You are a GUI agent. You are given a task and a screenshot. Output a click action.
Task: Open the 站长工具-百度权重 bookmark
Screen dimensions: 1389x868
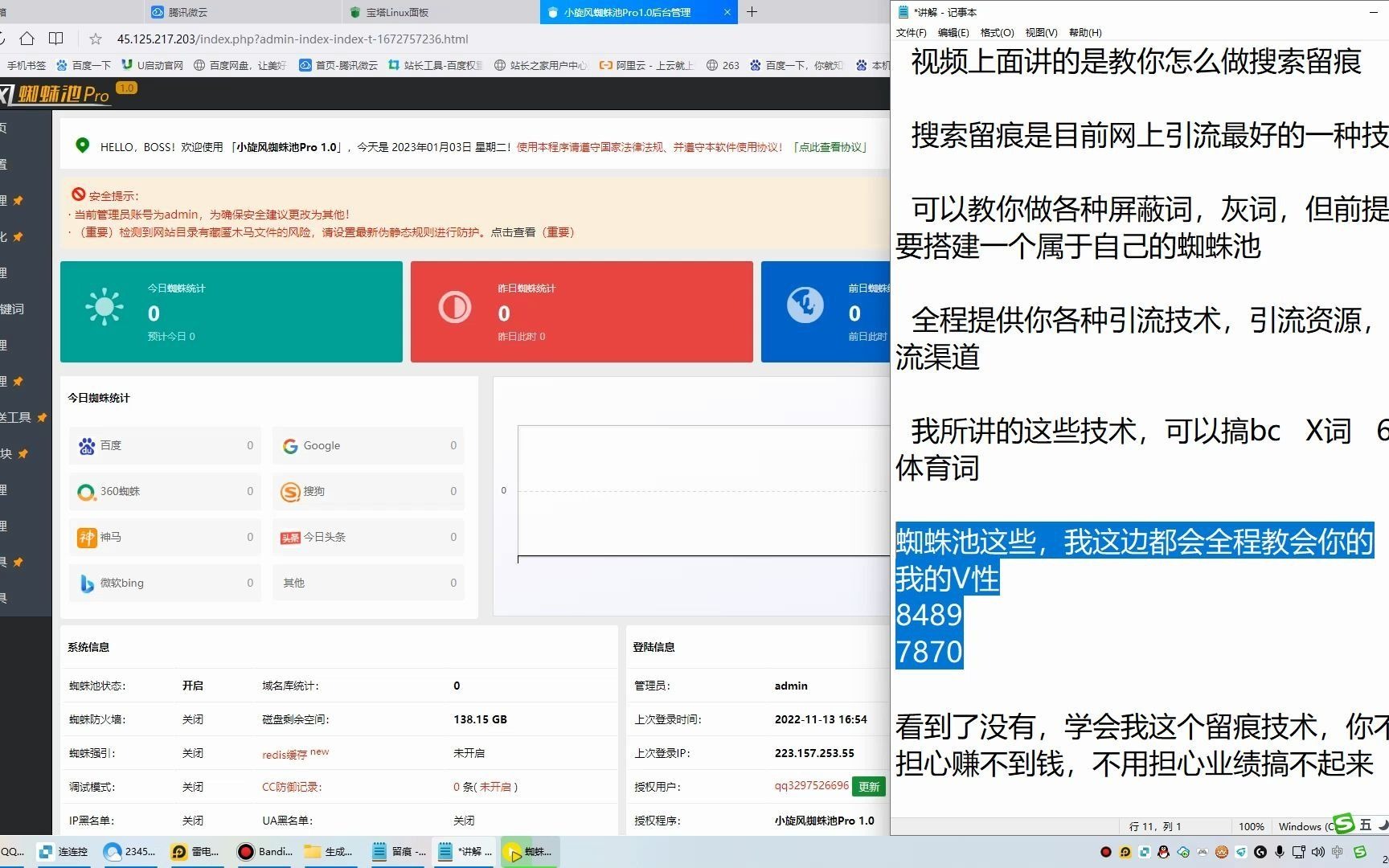tap(435, 65)
